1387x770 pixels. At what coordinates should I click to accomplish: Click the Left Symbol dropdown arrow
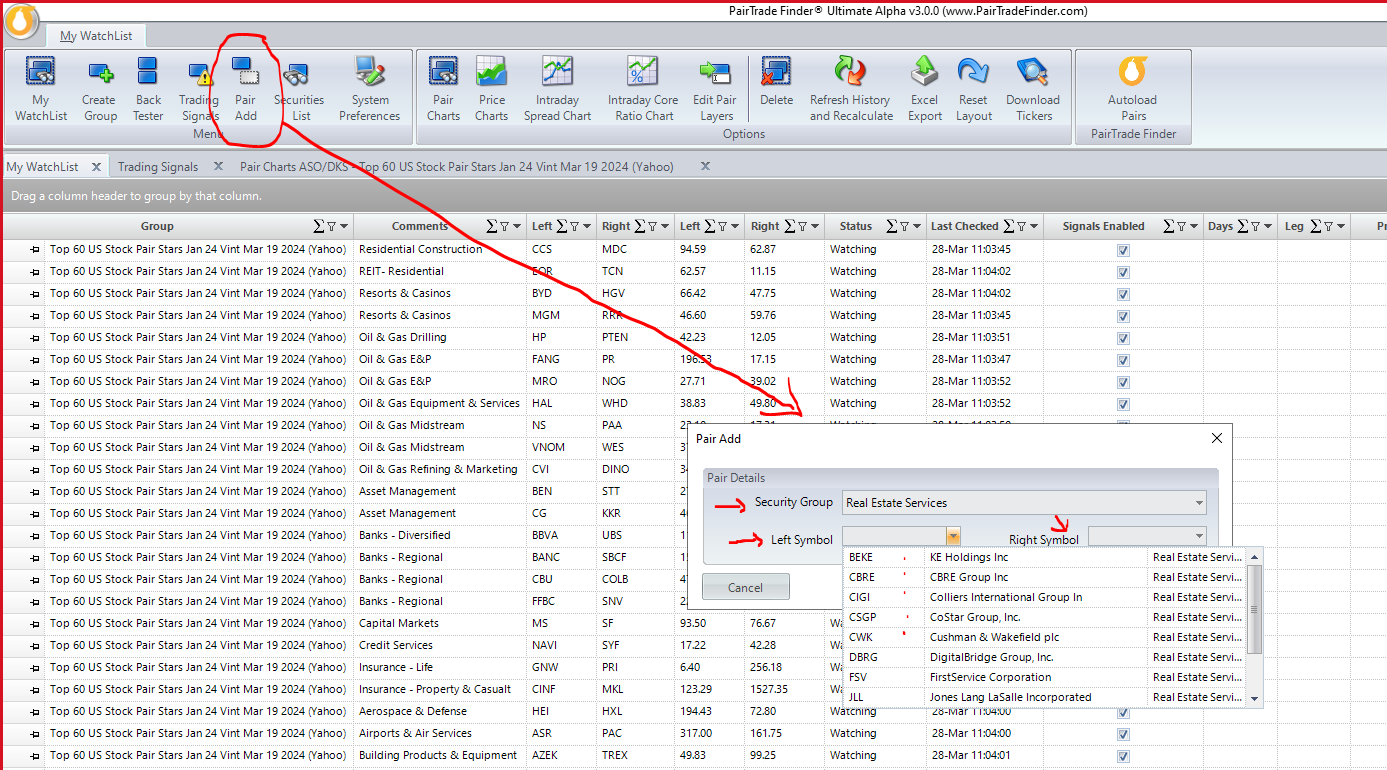953,537
